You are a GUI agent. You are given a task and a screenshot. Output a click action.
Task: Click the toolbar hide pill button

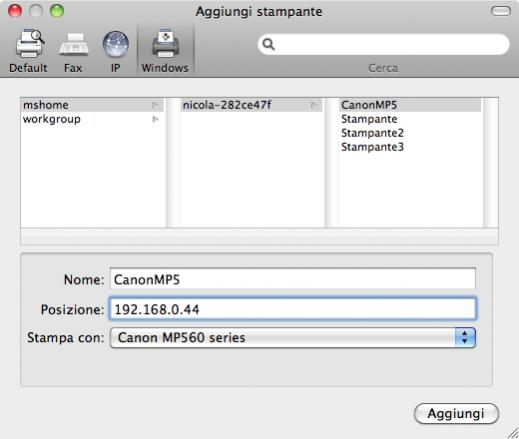click(x=500, y=11)
